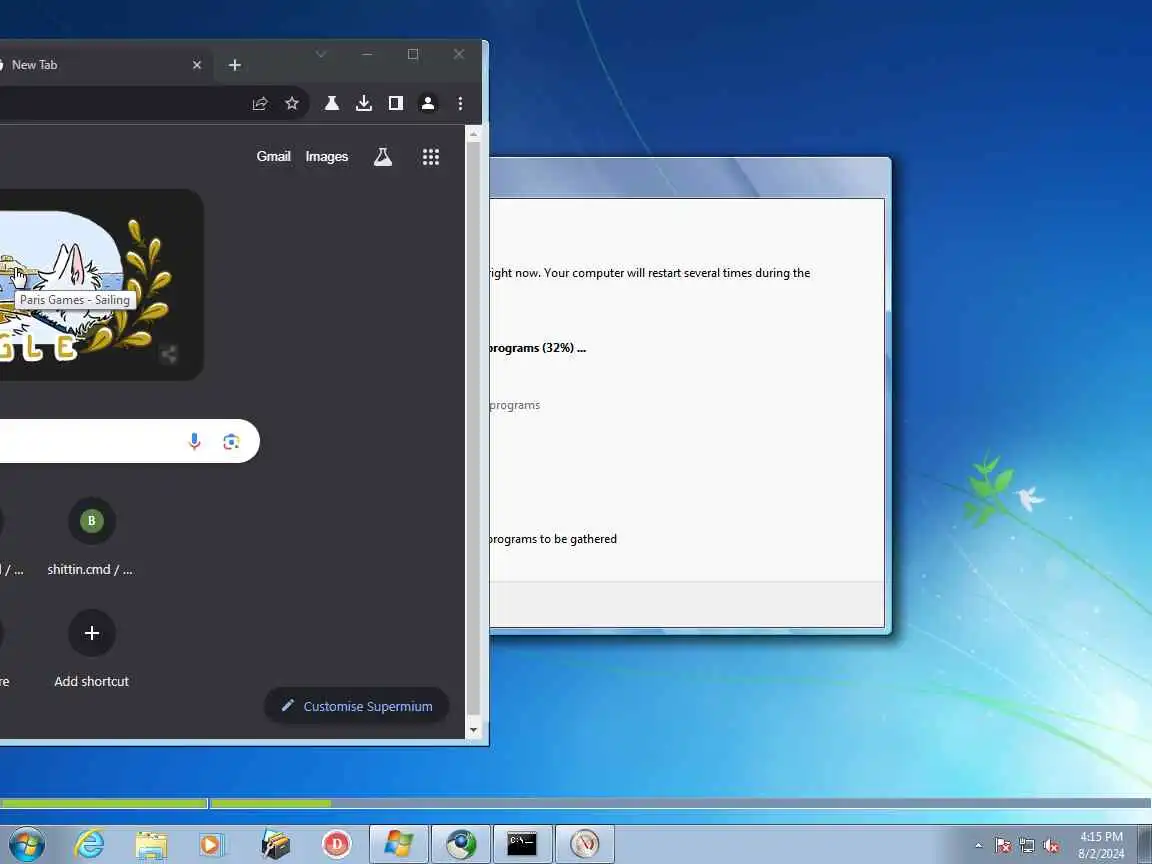Open the Action Center flag icon

1003,846
